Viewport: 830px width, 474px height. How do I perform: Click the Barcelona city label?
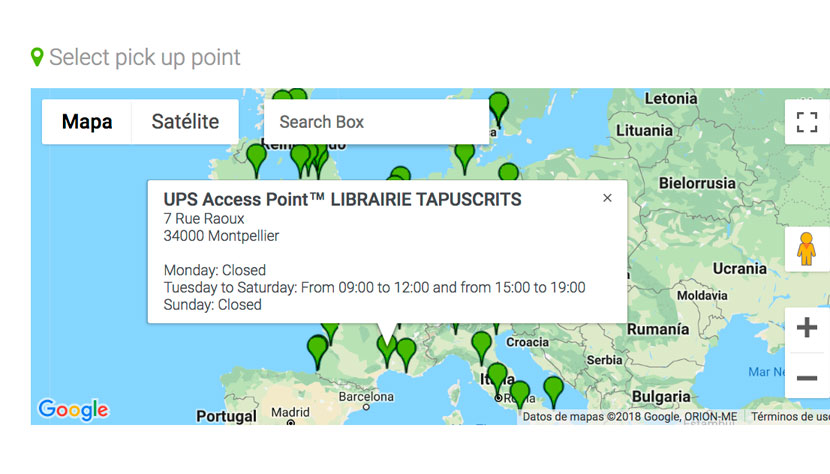366,397
